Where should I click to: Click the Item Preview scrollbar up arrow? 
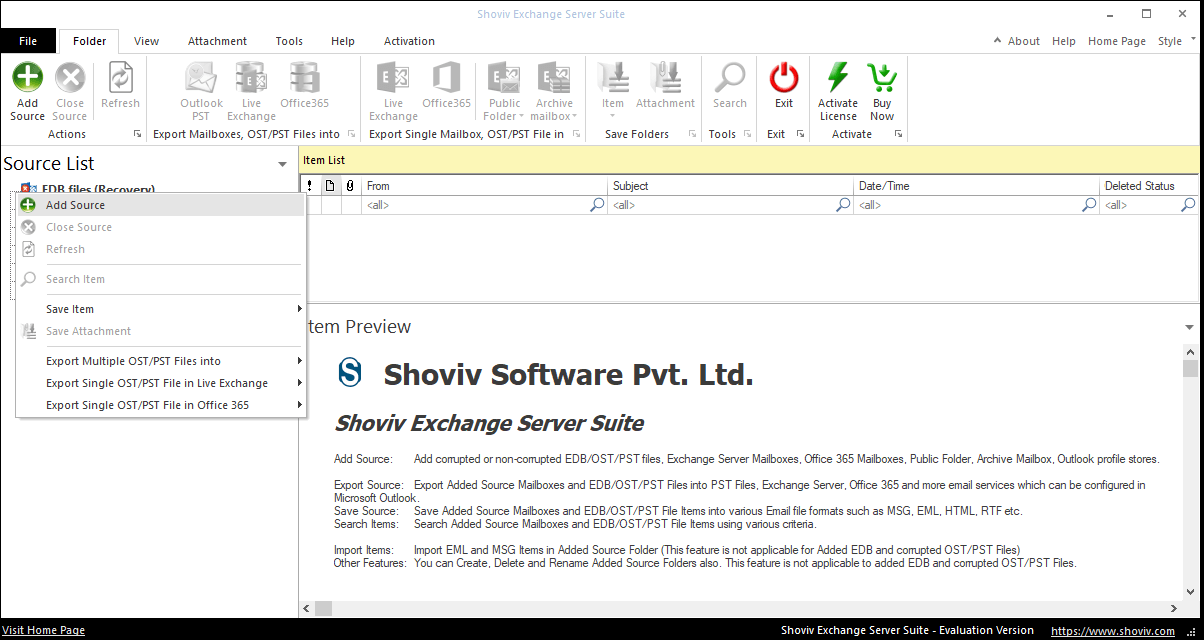click(x=1190, y=352)
